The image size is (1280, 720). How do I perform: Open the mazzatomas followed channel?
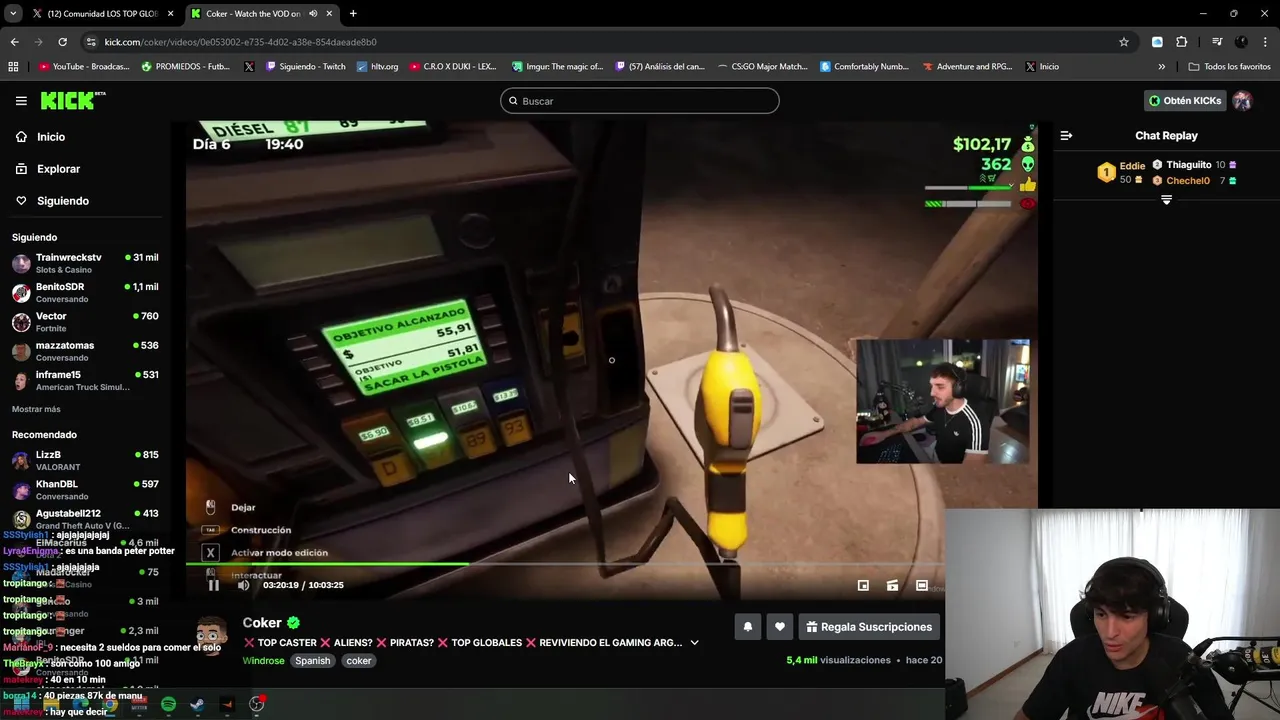[x=85, y=350]
